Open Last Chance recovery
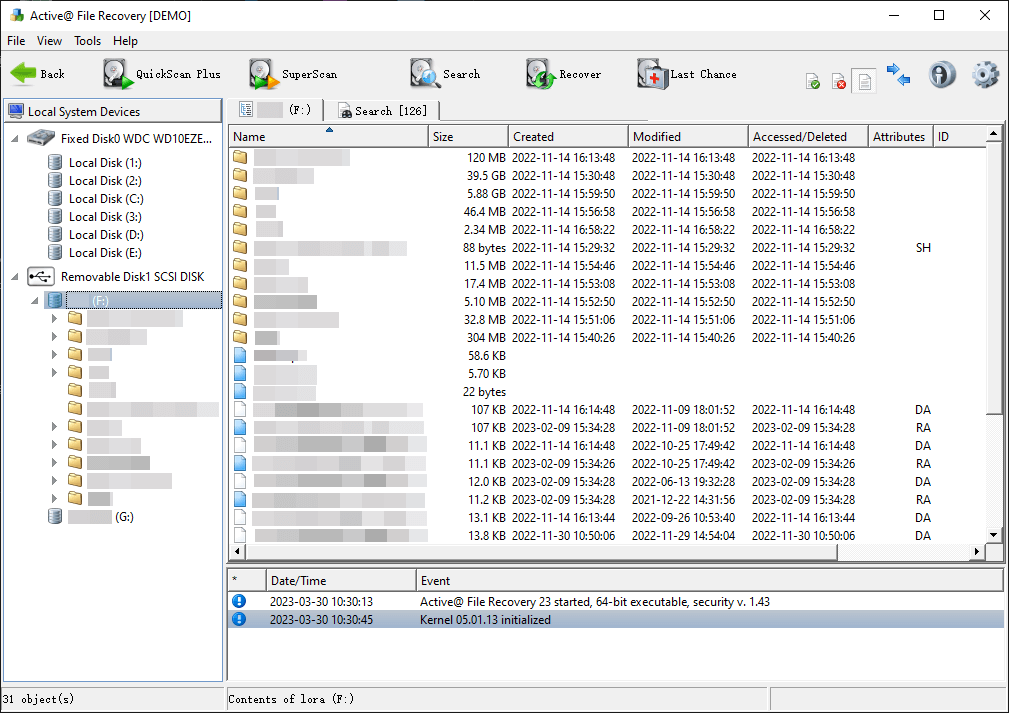Viewport: 1009px width, 713px height. 687,74
